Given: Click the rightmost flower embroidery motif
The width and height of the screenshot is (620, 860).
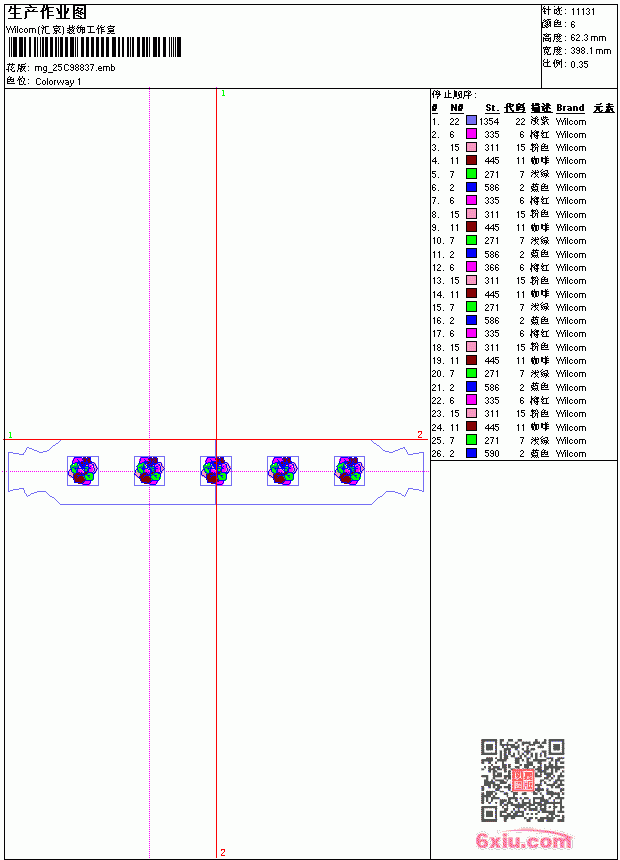Looking at the screenshot, I should point(350,471).
